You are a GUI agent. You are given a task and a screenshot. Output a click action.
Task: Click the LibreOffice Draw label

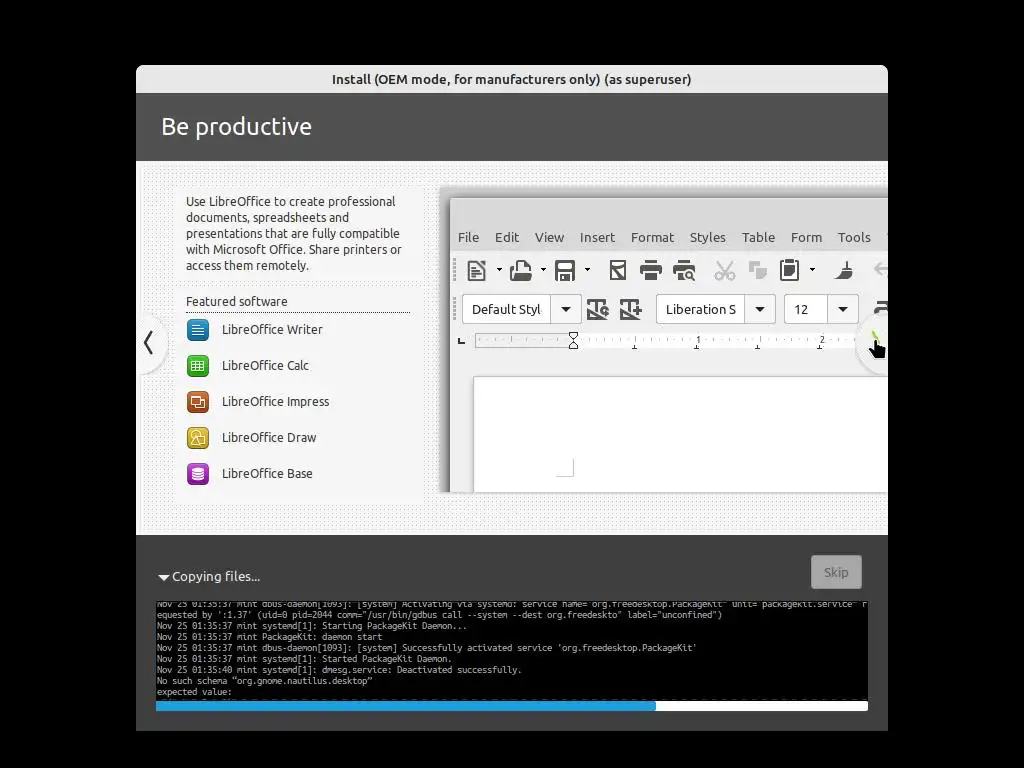point(269,438)
